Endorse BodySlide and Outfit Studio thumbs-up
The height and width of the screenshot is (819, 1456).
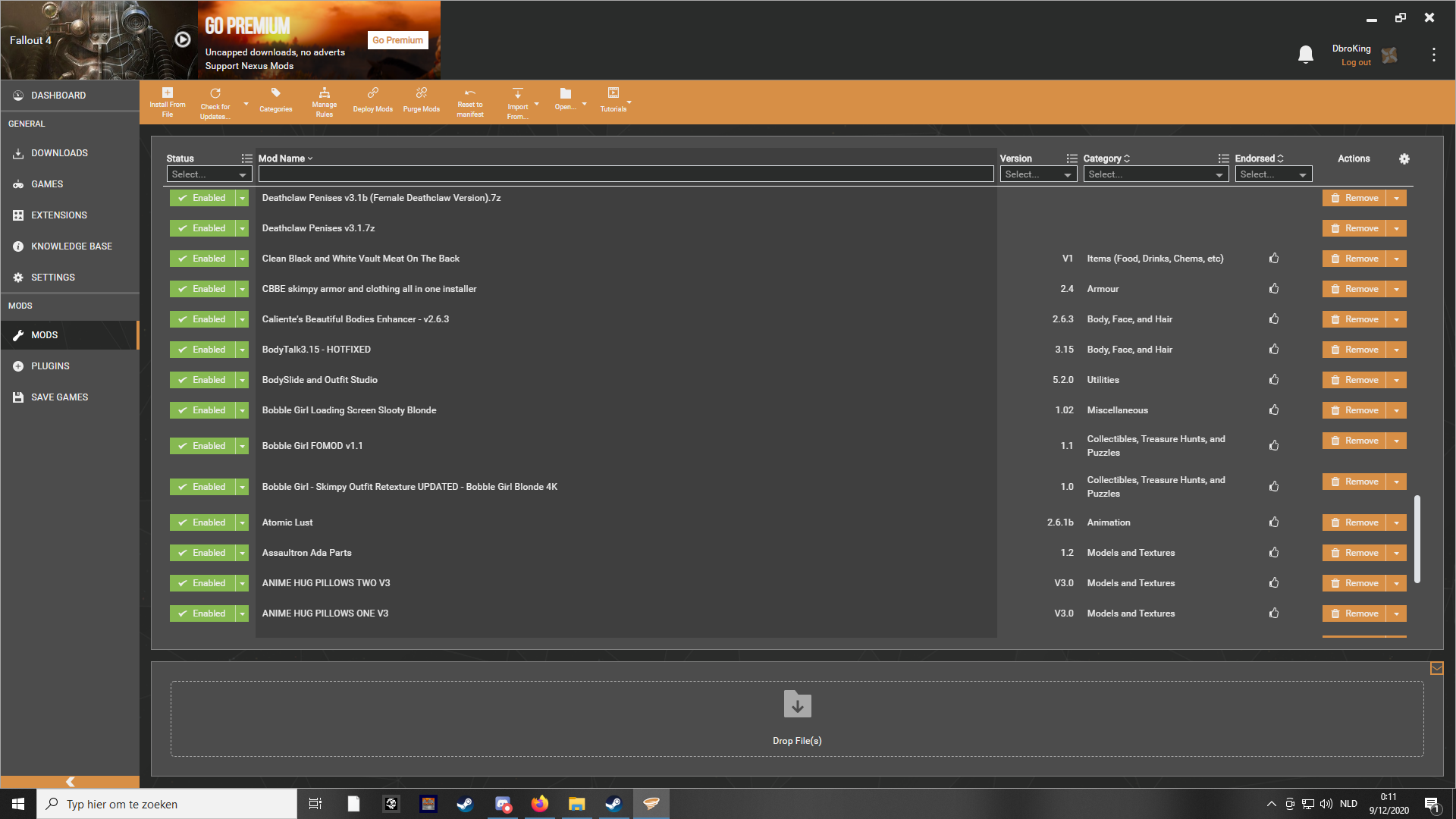[x=1274, y=379]
